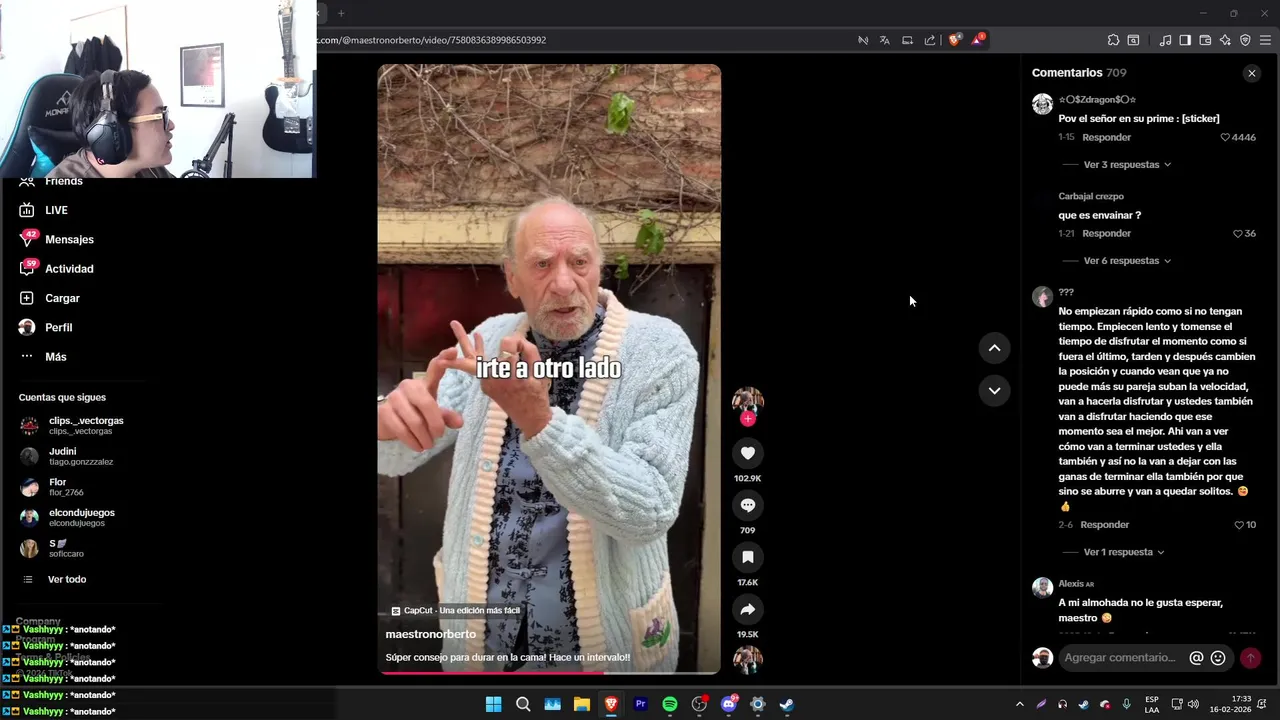Show hidden system tray icons

(1019, 704)
